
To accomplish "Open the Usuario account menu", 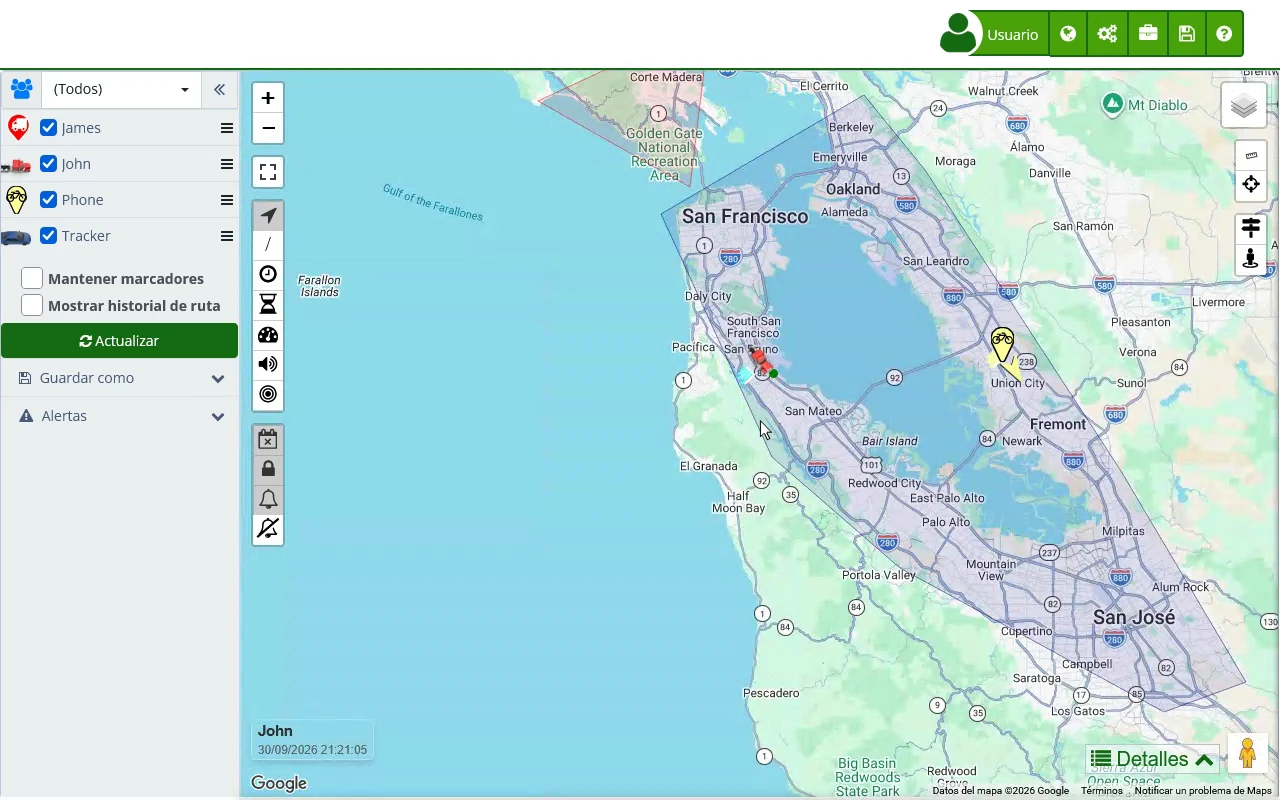I will pos(994,34).
